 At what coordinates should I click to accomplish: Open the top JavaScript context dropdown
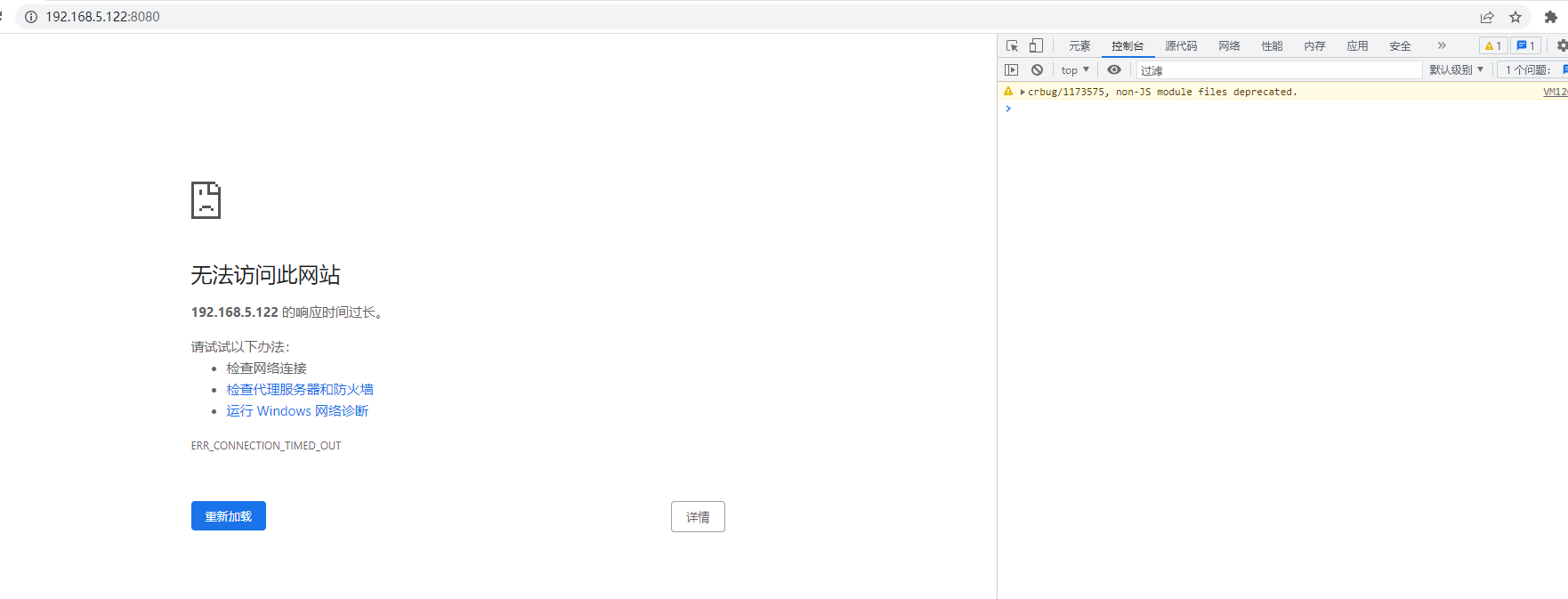[x=1075, y=69]
